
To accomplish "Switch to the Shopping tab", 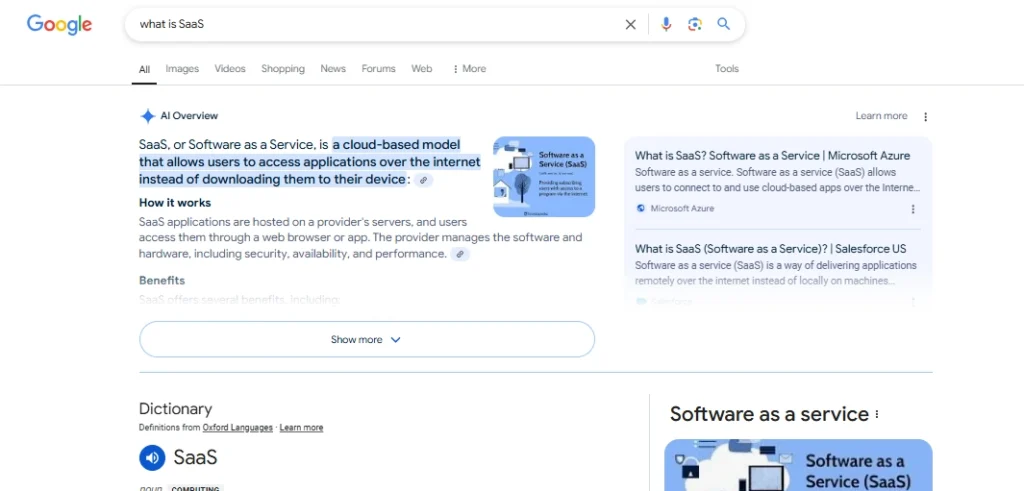I will pos(283,69).
